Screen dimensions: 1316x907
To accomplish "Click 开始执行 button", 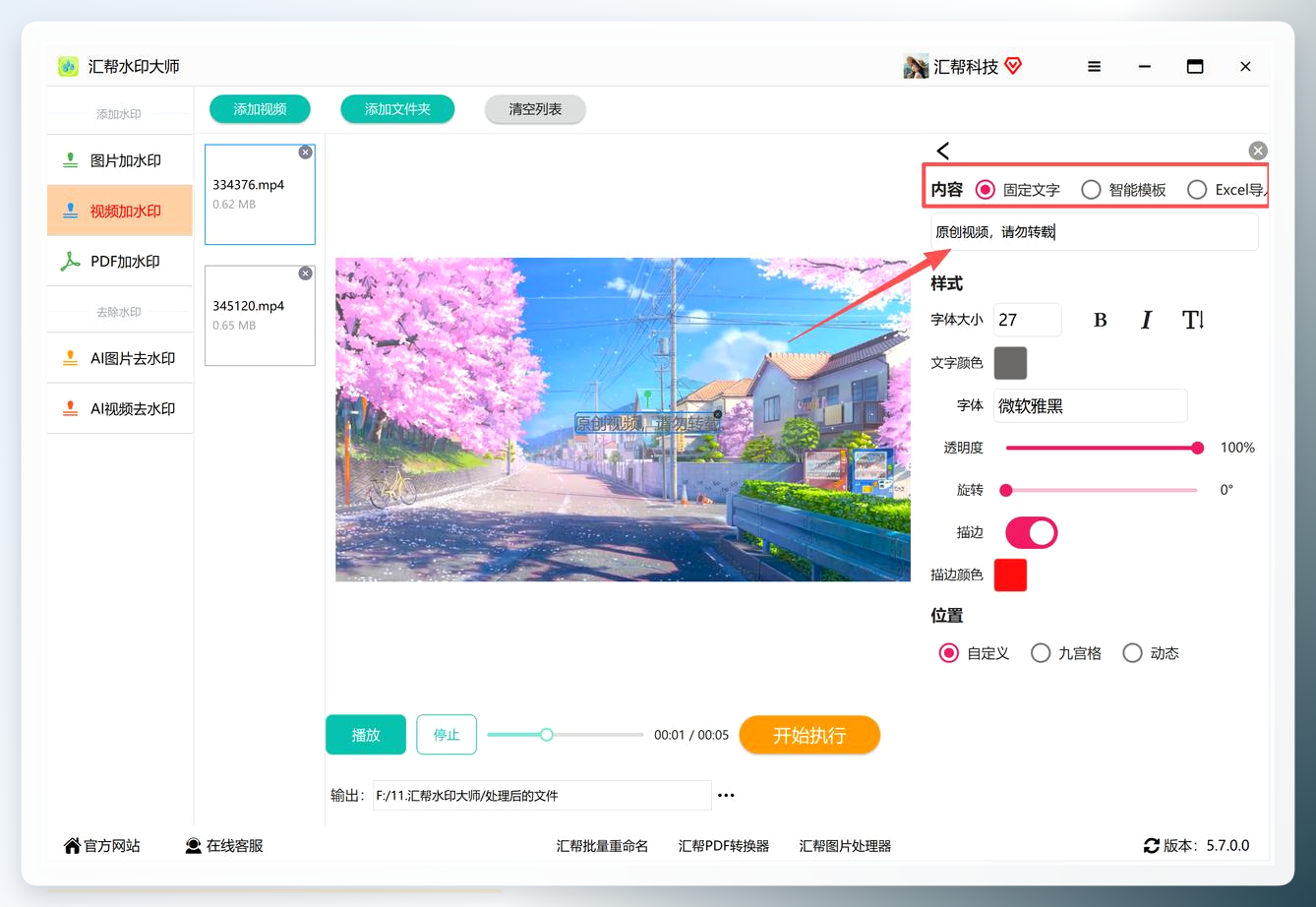I will tap(809, 735).
